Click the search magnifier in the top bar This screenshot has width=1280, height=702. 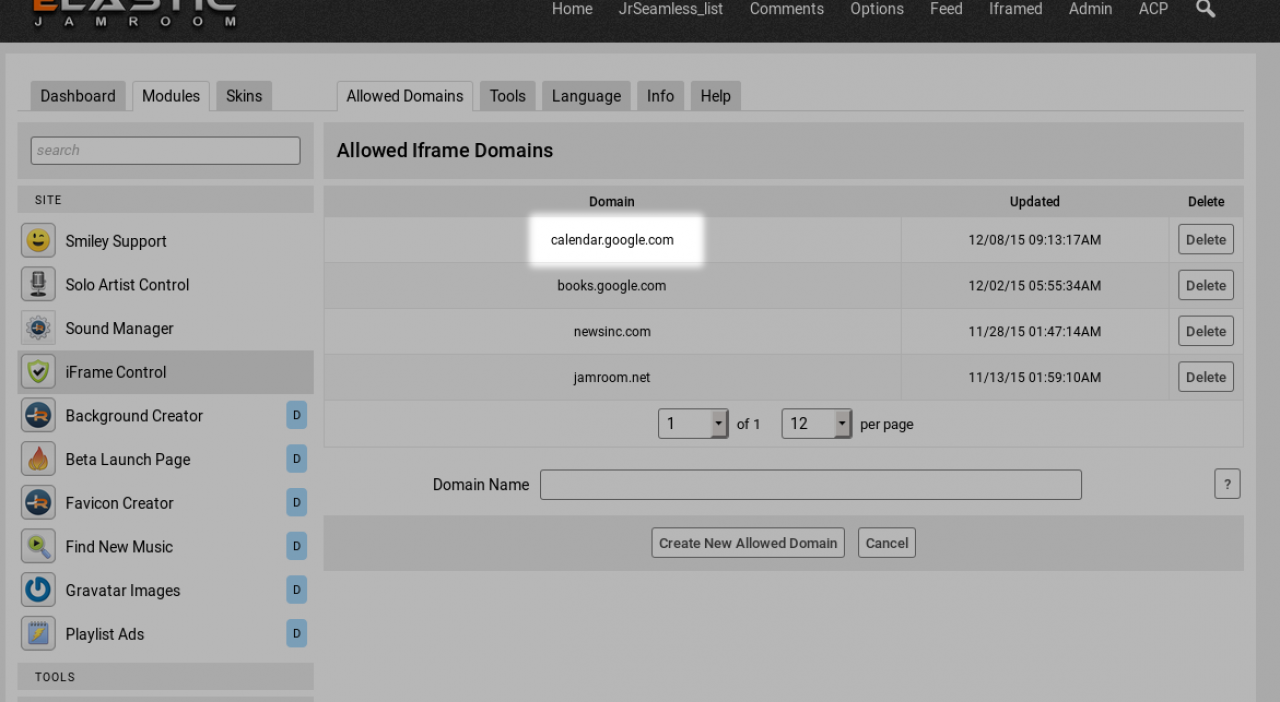coord(1204,9)
